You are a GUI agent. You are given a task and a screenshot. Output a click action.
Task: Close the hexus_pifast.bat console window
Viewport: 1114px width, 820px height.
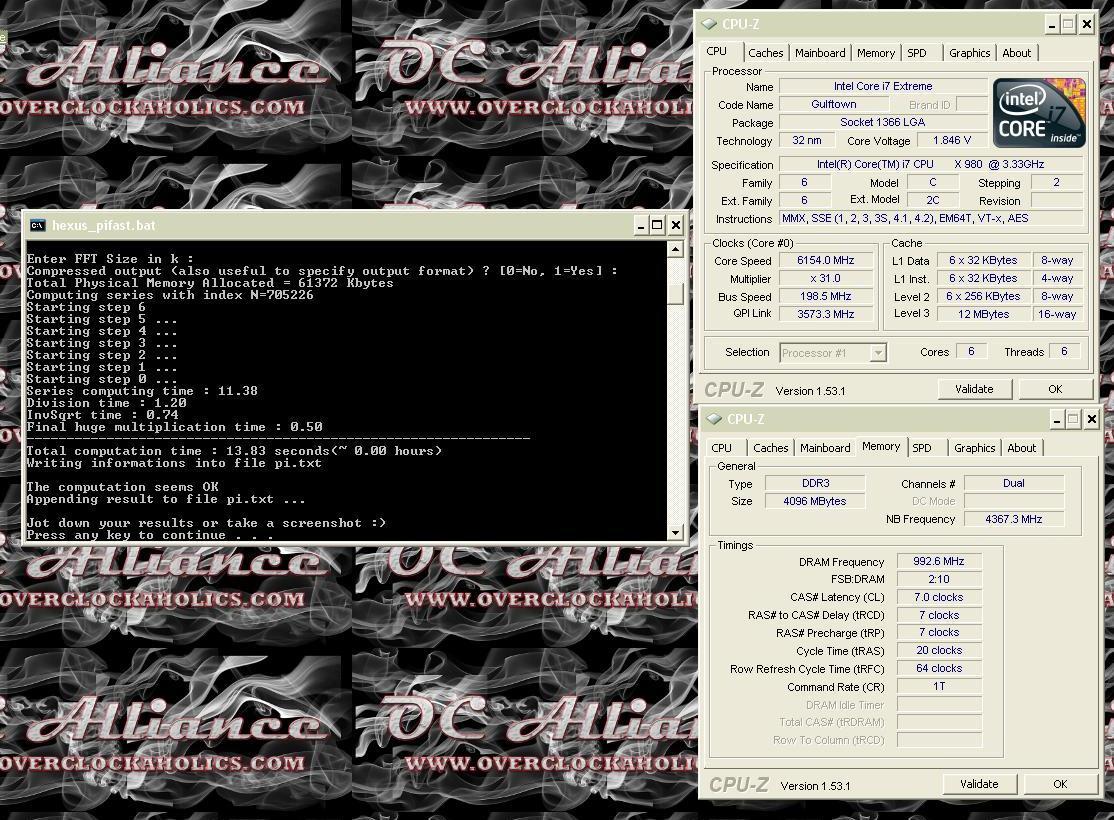click(x=676, y=225)
